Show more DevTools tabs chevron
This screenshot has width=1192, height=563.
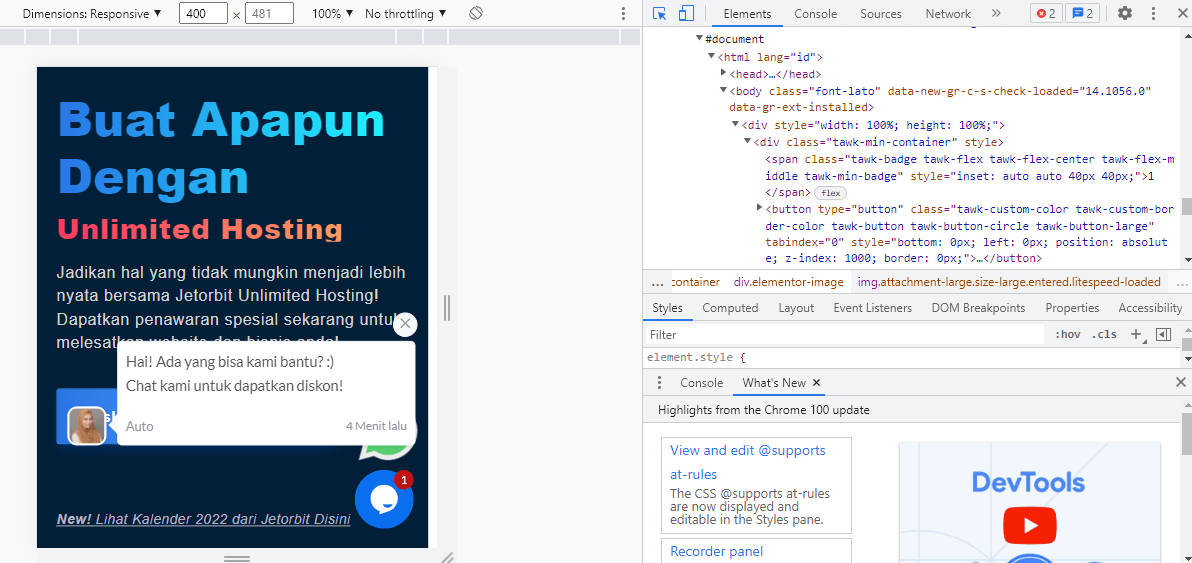coord(996,13)
